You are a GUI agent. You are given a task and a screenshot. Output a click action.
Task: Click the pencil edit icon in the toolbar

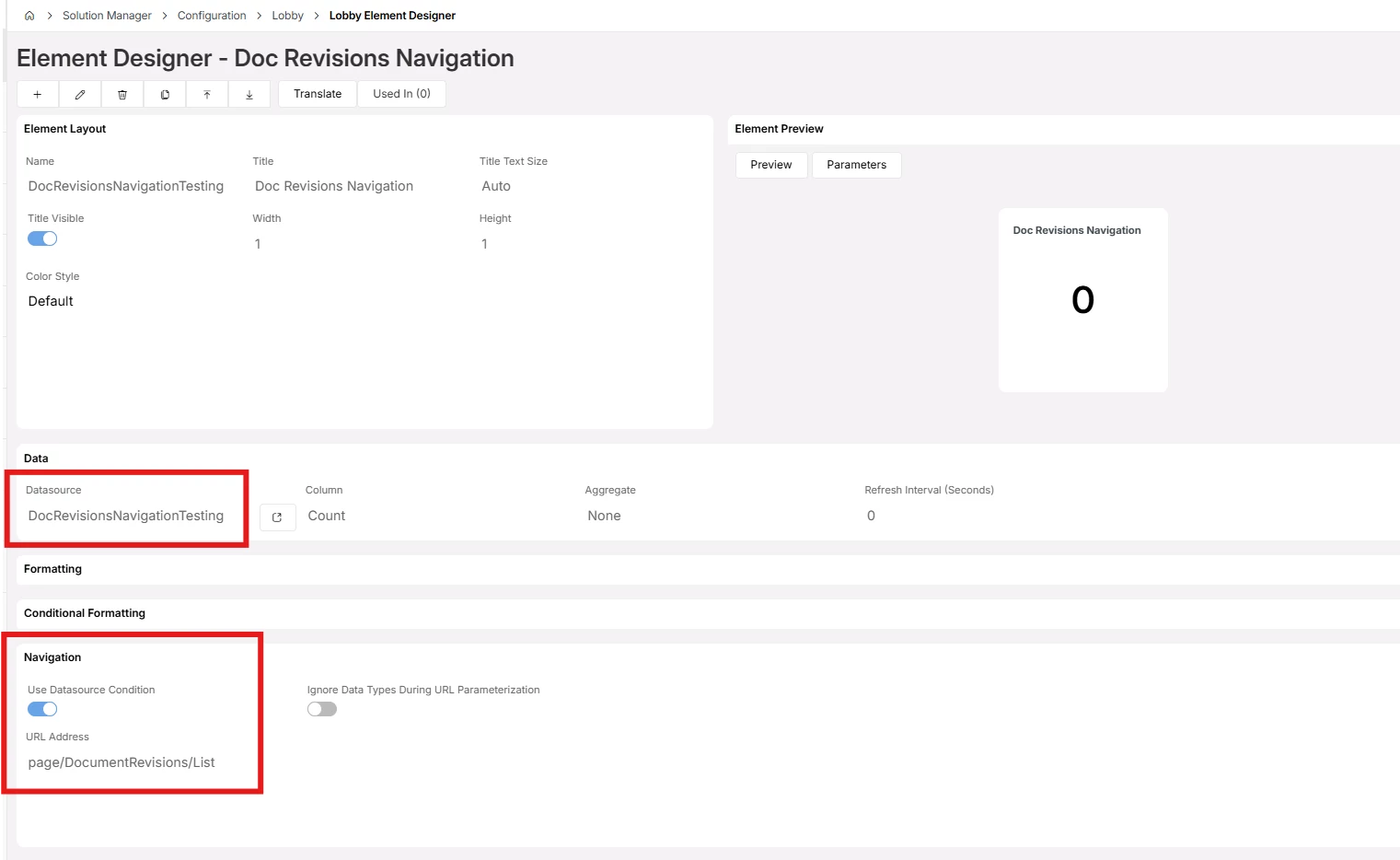(x=80, y=94)
